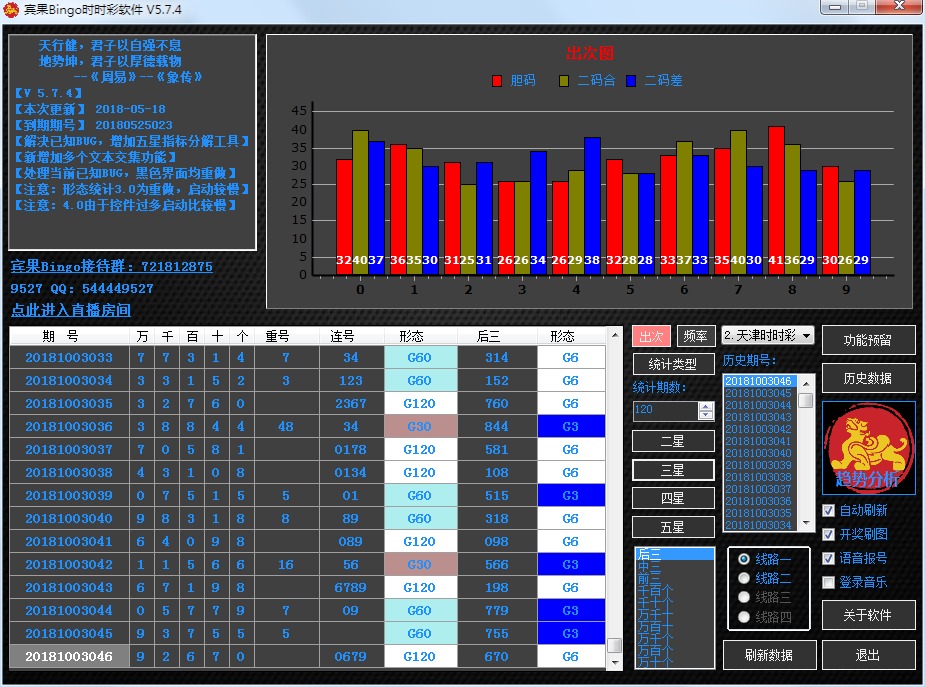Enable the 登录音乐 checkbox
The width and height of the screenshot is (925, 687).
pos(828,582)
